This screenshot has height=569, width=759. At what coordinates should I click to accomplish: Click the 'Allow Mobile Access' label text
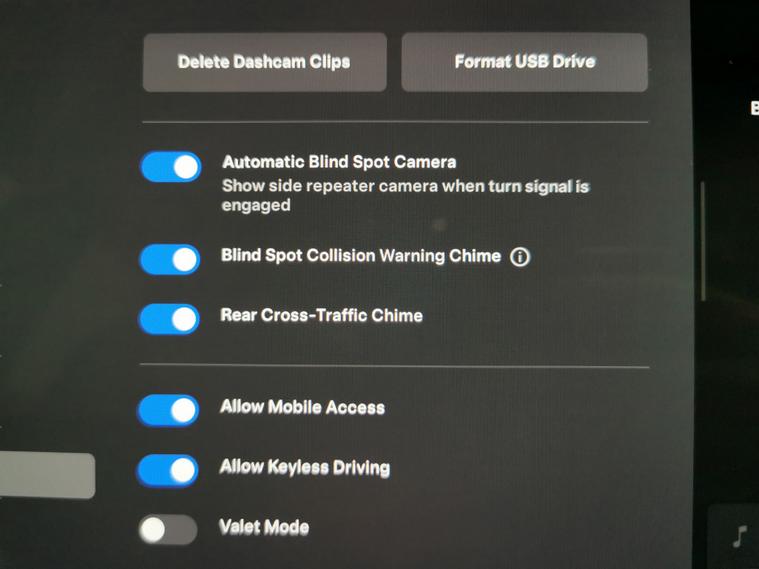(303, 407)
